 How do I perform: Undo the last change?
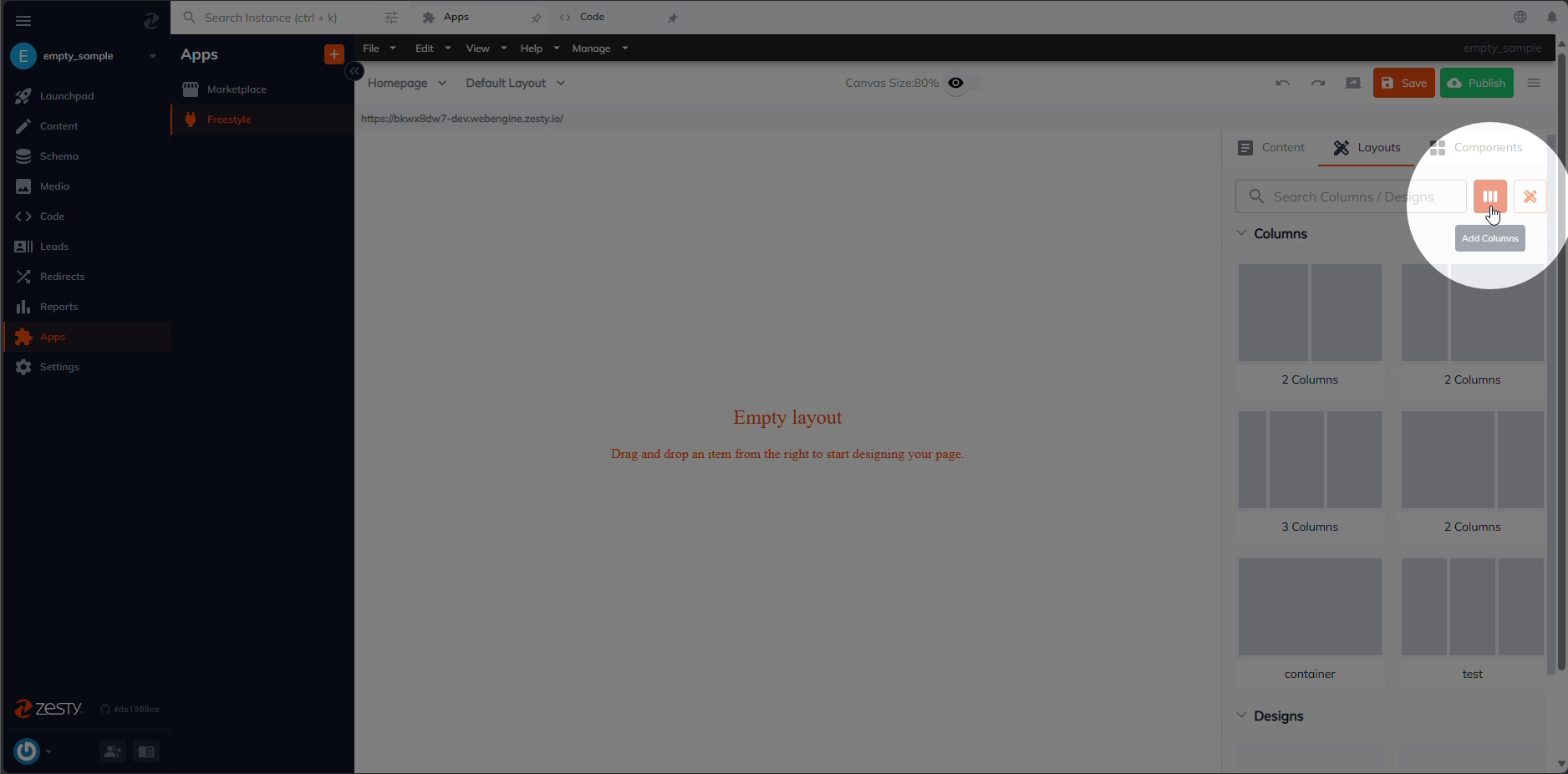[1283, 83]
